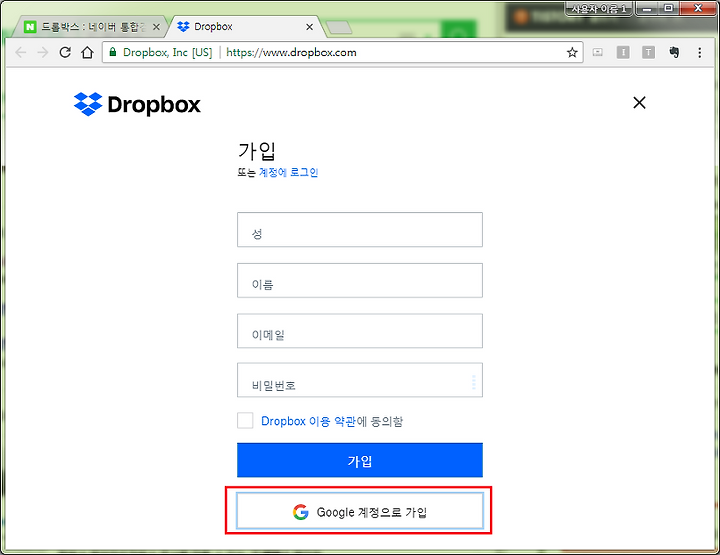This screenshot has width=720, height=555.
Task: Click the gray I extension icon
Action: click(x=623, y=52)
